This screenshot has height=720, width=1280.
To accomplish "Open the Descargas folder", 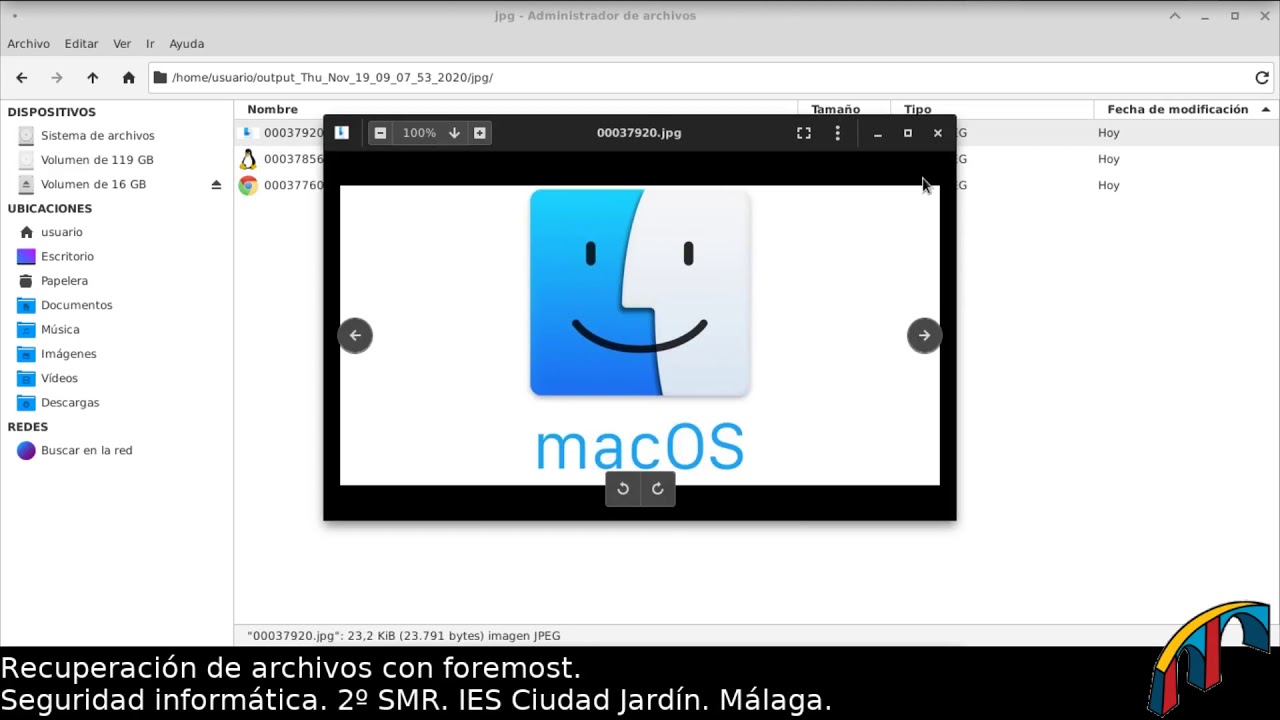I will (70, 402).
